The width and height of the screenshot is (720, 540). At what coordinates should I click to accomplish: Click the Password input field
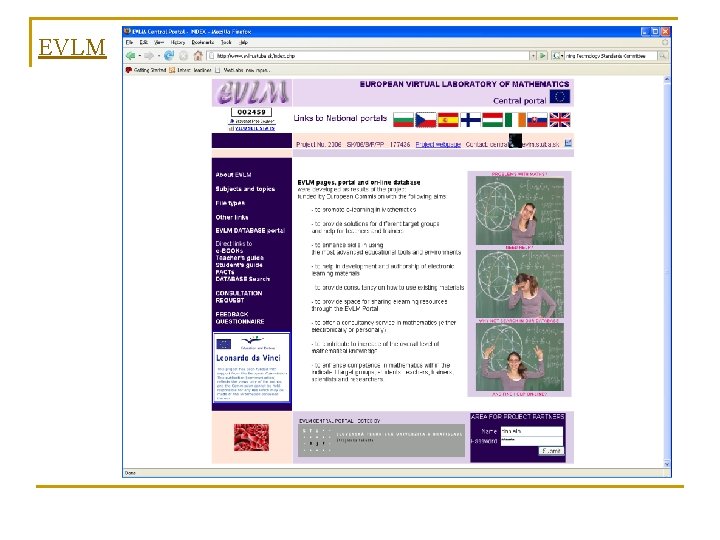click(532, 441)
